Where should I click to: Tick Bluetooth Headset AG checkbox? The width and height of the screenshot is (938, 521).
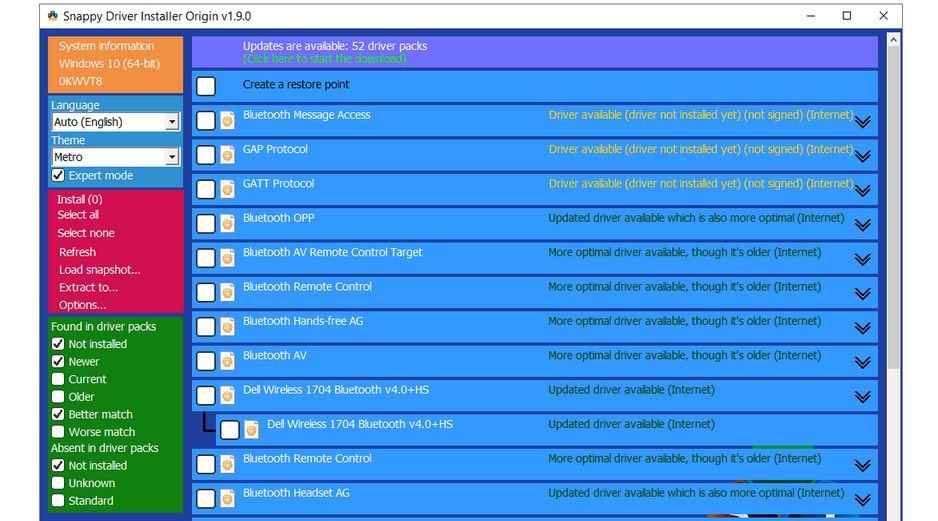(206, 498)
